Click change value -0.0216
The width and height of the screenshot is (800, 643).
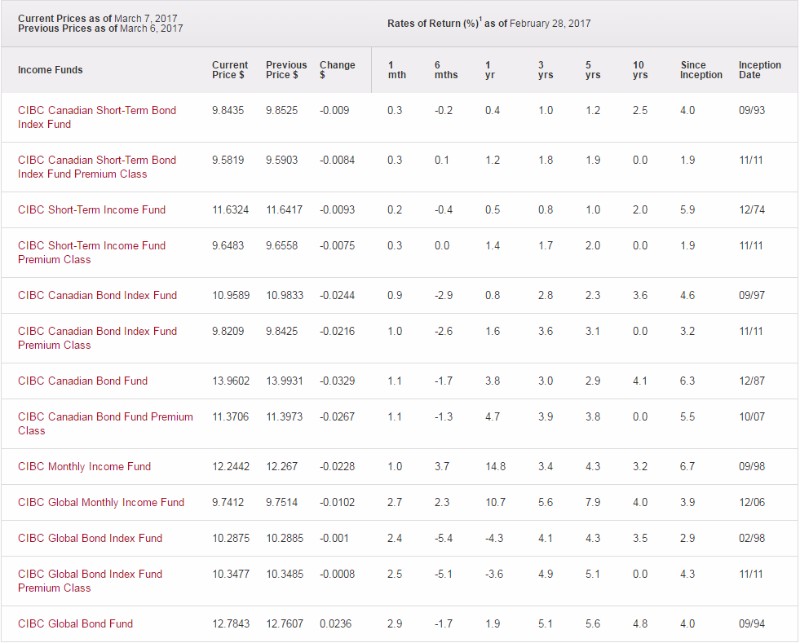pyautogui.click(x=337, y=331)
